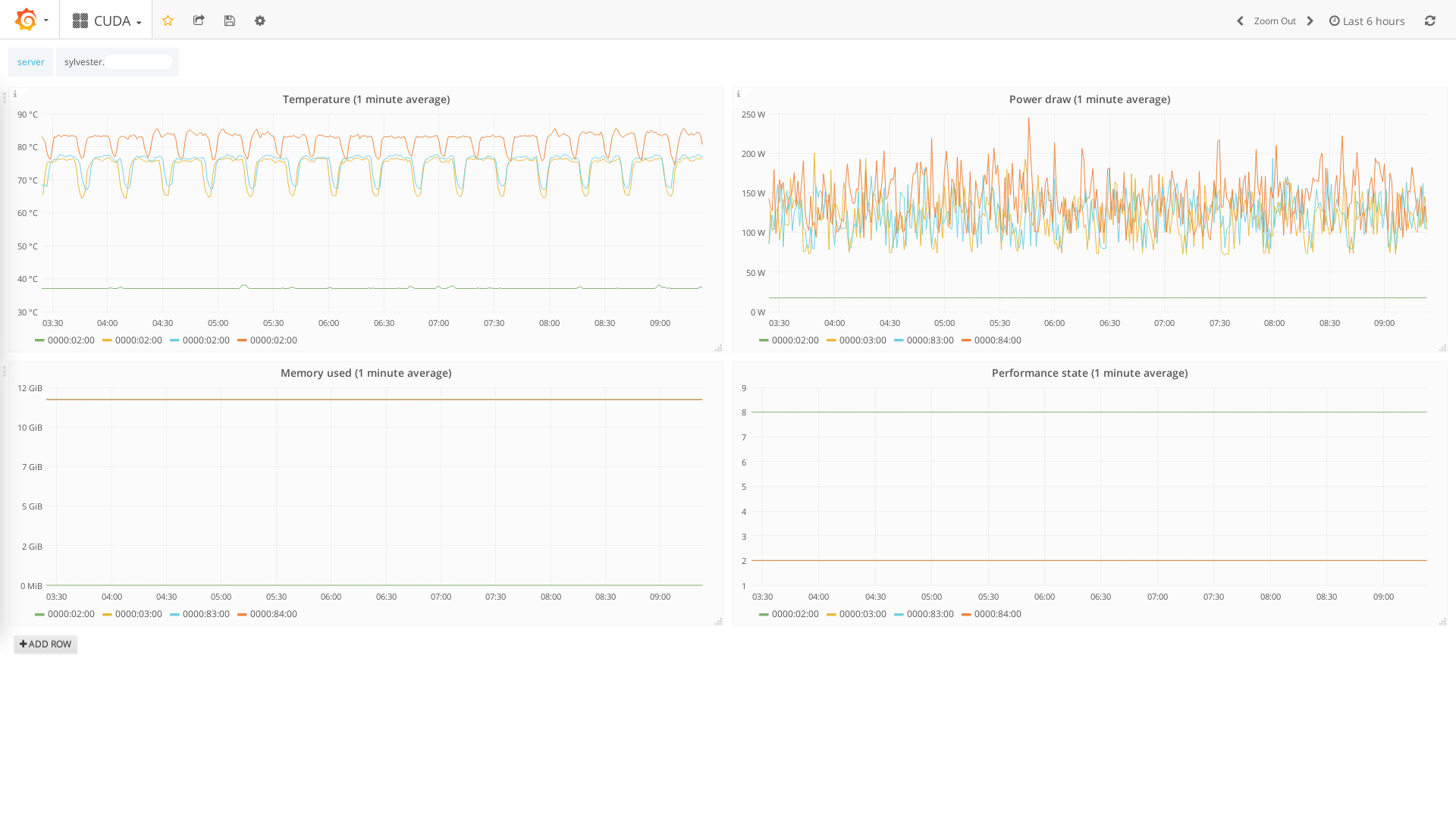The image size is (1456, 818).
Task: Click the 250 W axis label in Power draw
Action: 754,114
